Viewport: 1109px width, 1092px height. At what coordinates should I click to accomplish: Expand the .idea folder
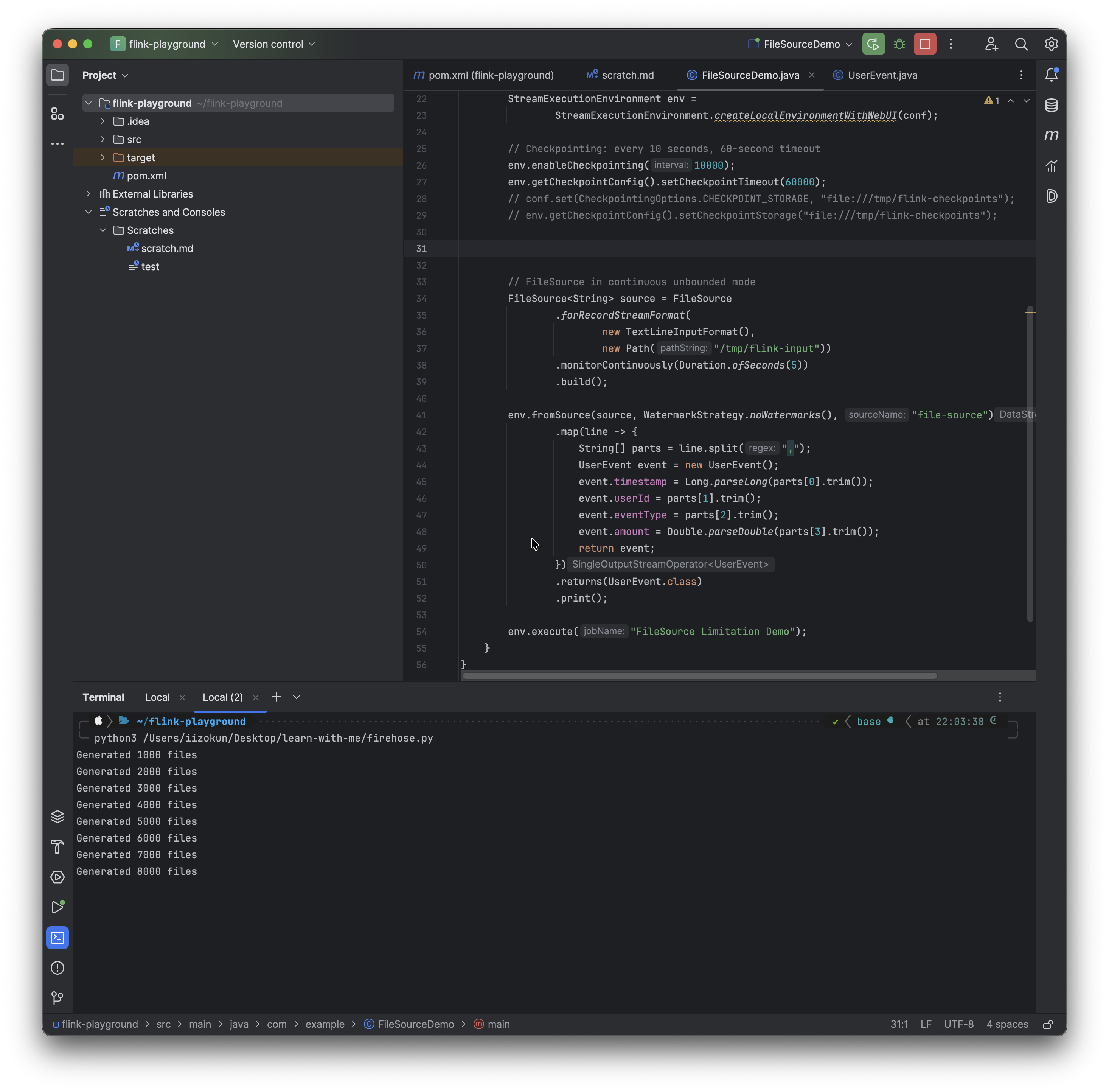click(x=103, y=121)
